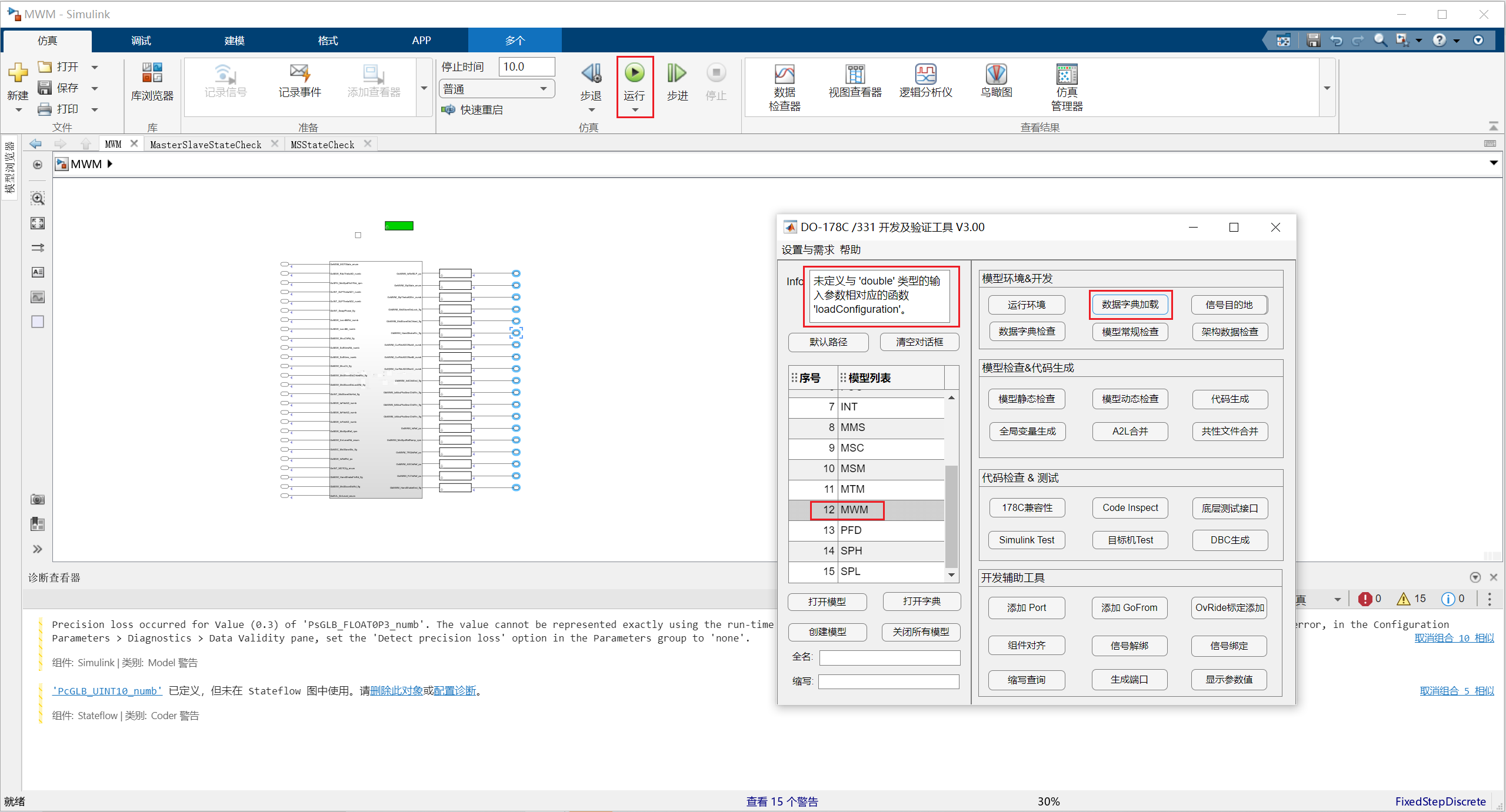Click the Area box tool on the palette
This screenshot has width=1506, height=812.
38,322
